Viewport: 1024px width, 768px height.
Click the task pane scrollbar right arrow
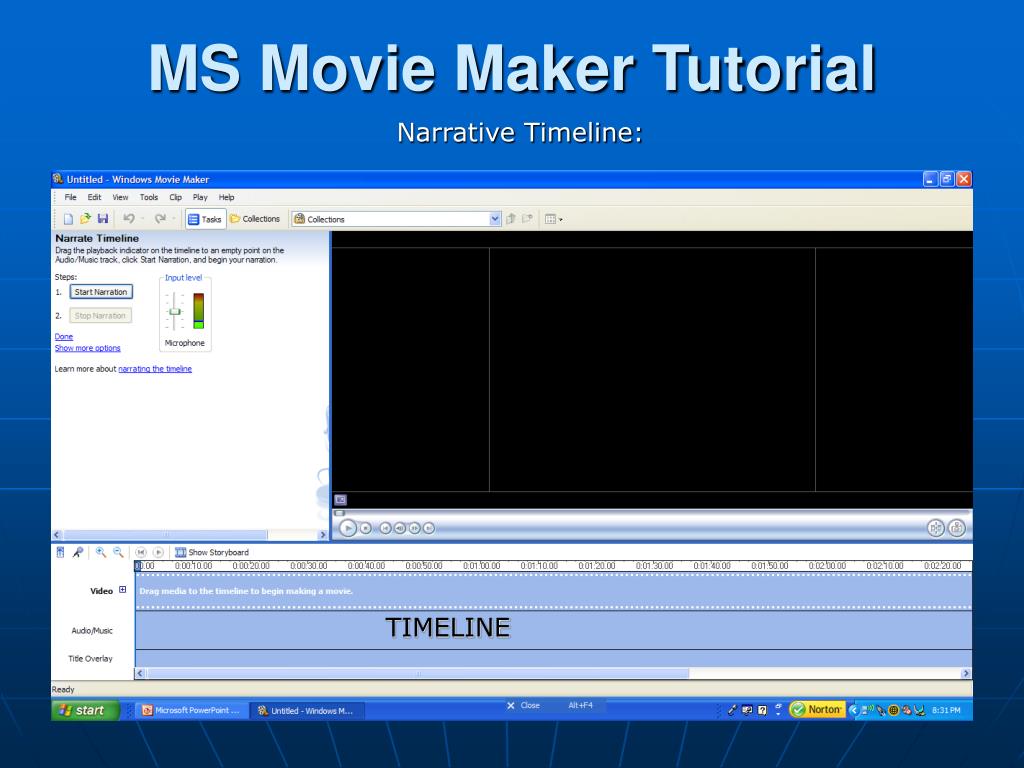(323, 535)
